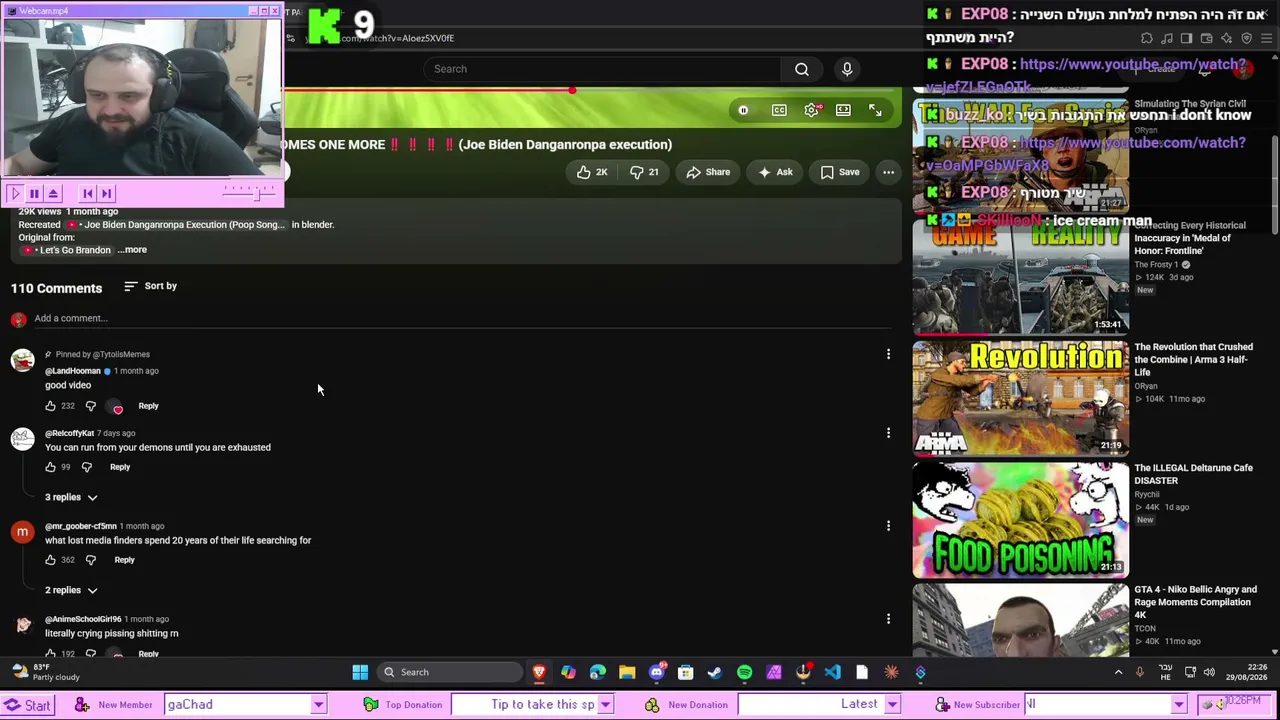
Task: Click play in the Webcam.mp4 player controls
Action: tap(15, 194)
